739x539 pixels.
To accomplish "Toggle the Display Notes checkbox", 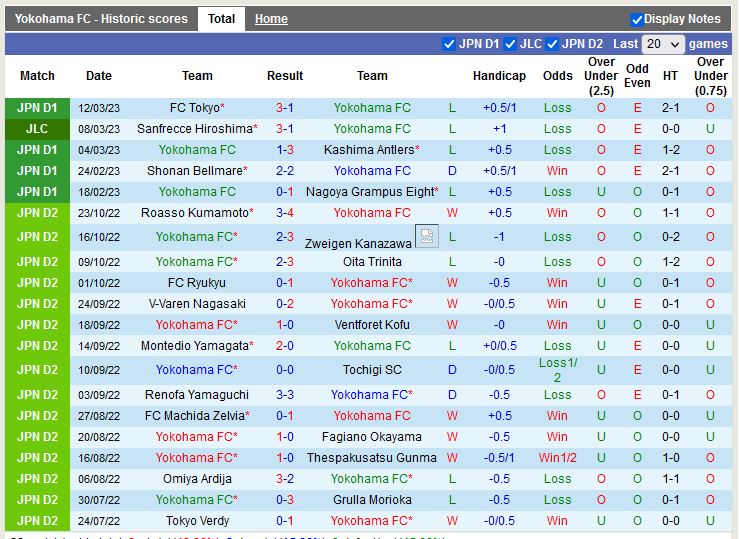I will click(x=637, y=19).
